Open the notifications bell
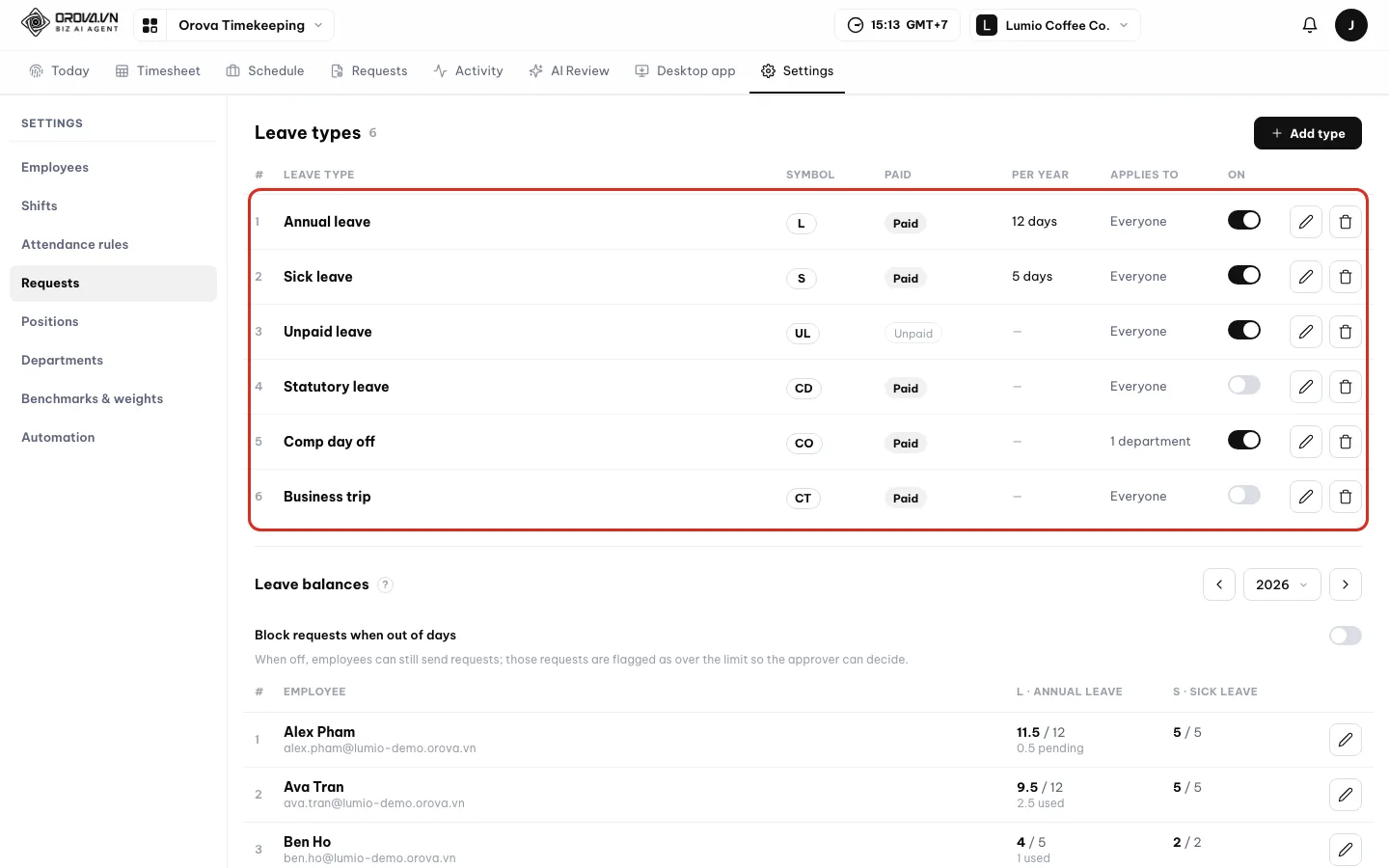The height and width of the screenshot is (868, 1389). tap(1310, 25)
